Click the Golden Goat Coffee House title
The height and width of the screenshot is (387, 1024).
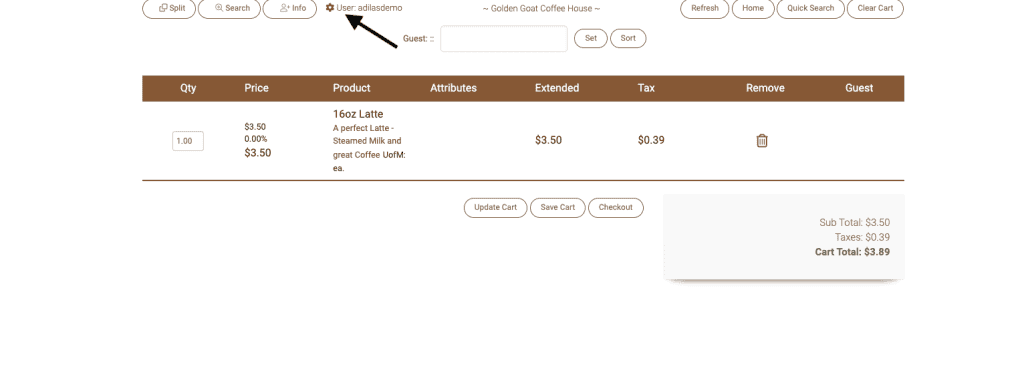(541, 8)
